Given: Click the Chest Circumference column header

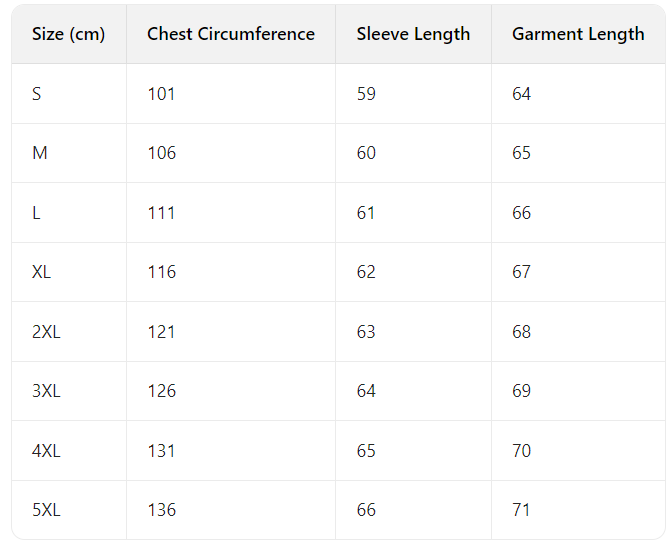Looking at the screenshot, I should pos(231,34).
